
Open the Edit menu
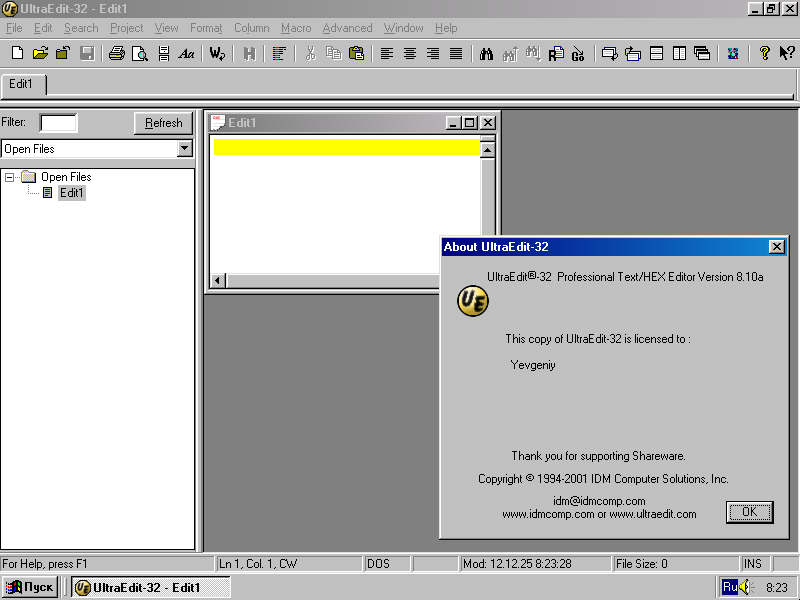(43, 28)
